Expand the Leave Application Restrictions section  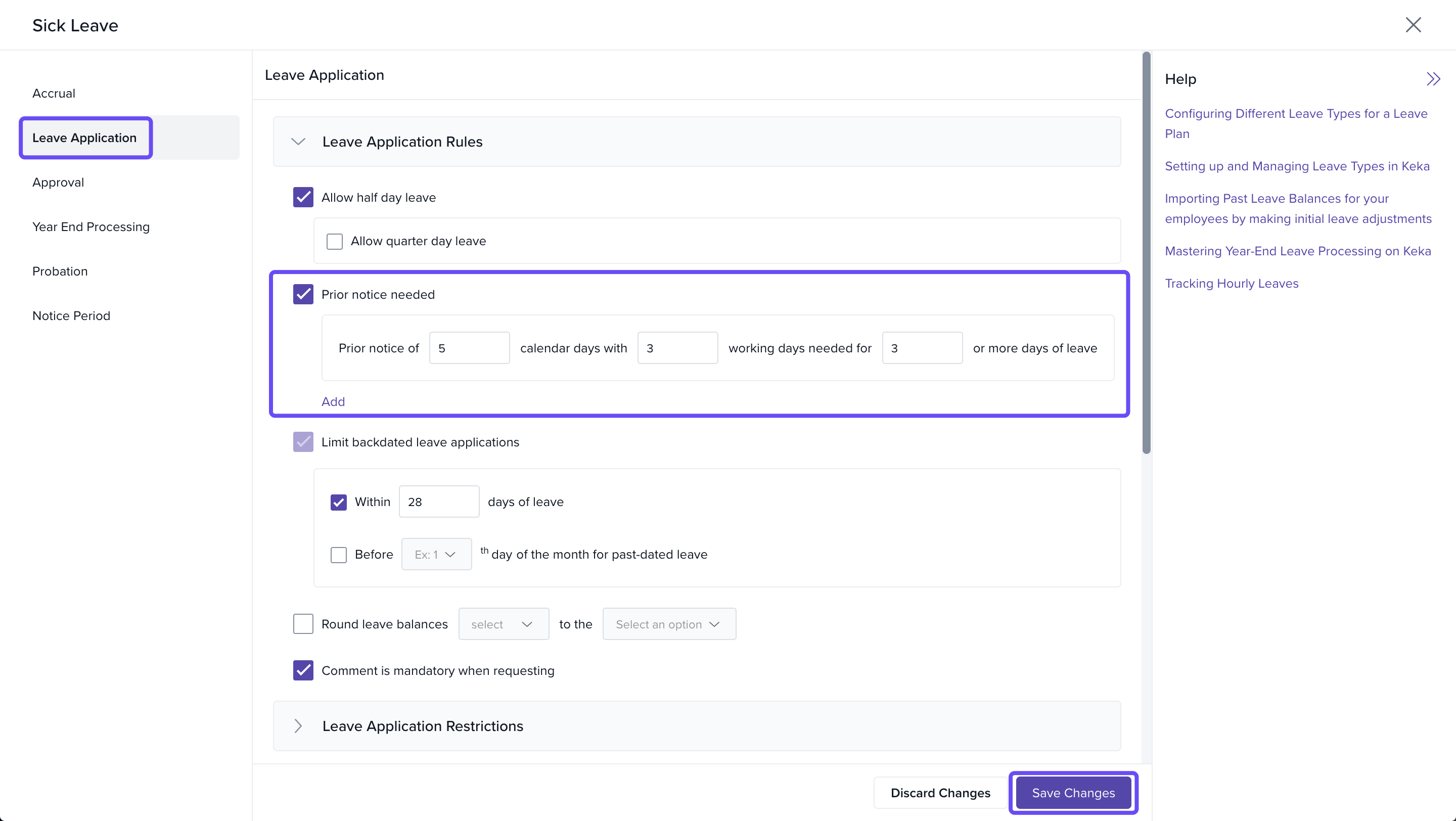click(x=298, y=725)
